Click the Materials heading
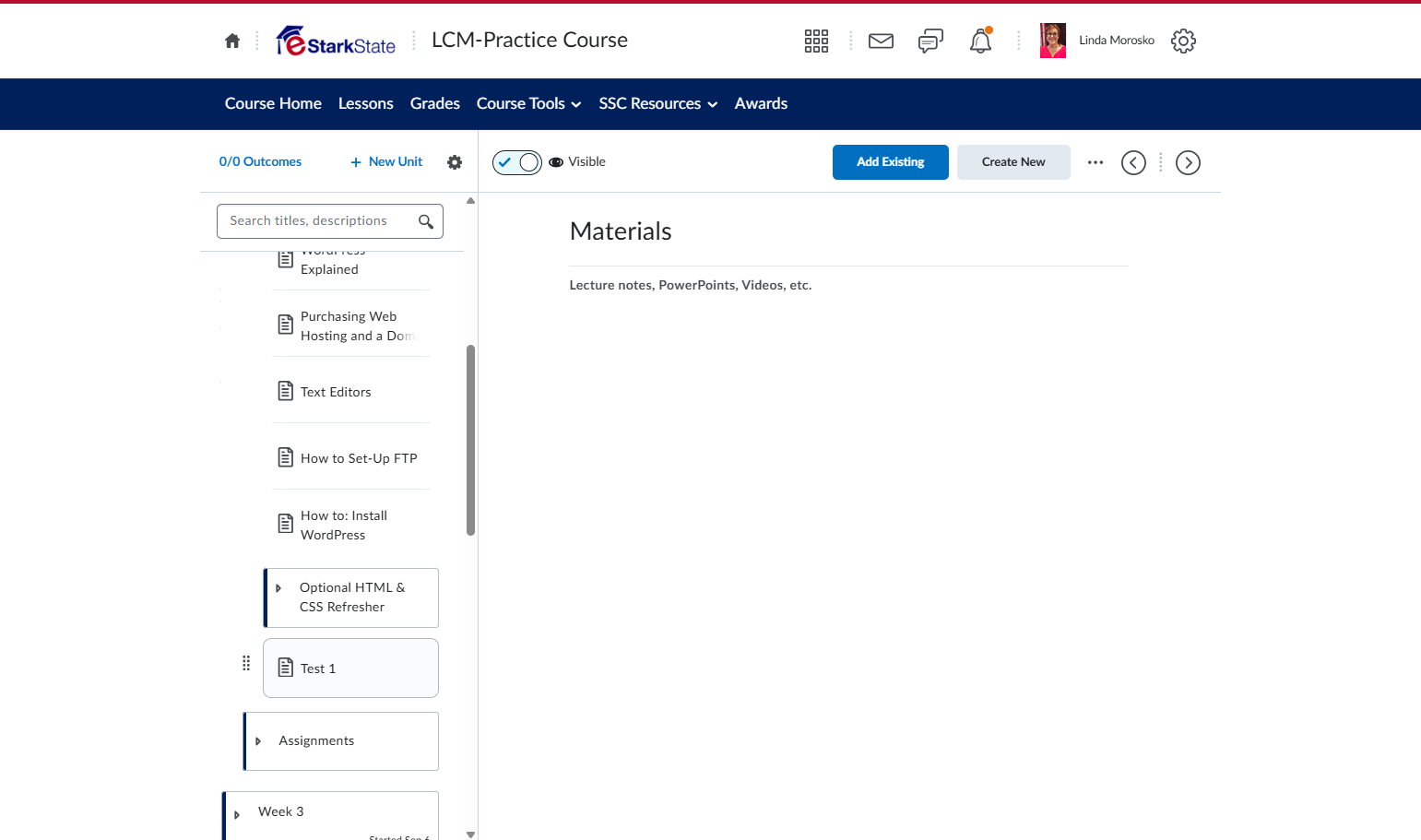1421x840 pixels. [621, 231]
